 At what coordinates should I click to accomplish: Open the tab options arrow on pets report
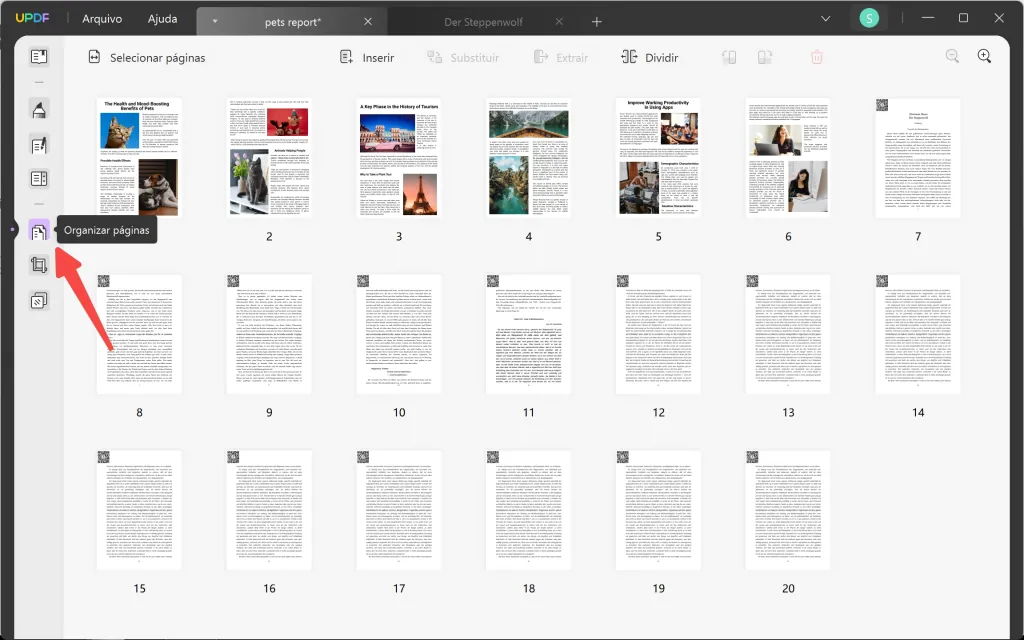click(x=214, y=19)
